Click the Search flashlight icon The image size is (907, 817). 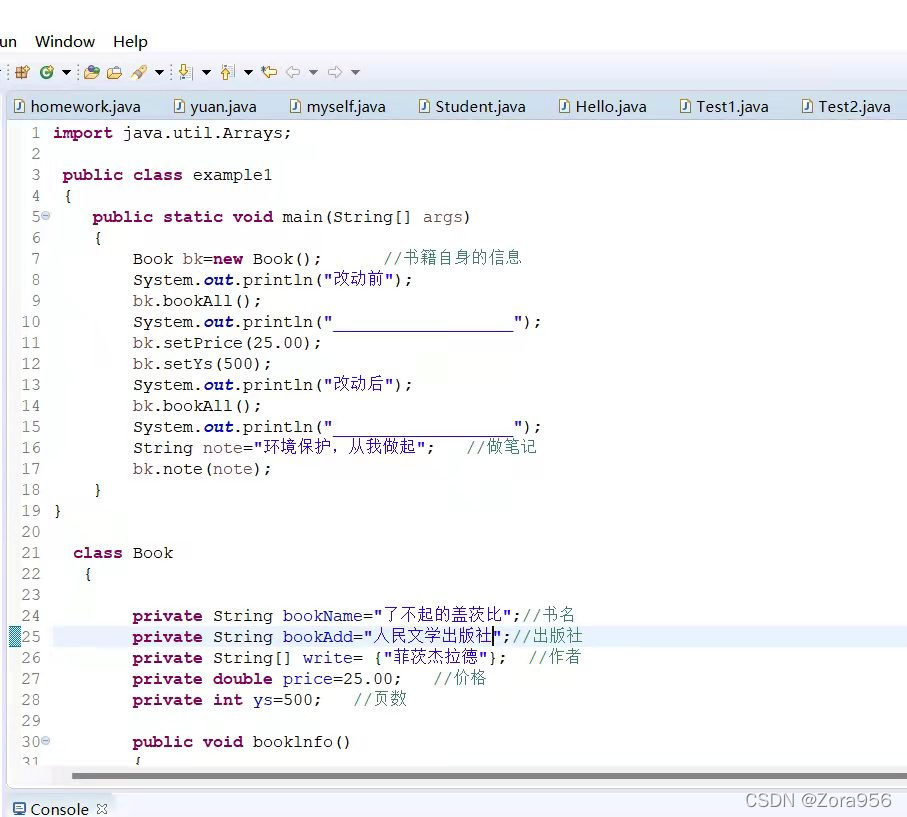point(139,72)
